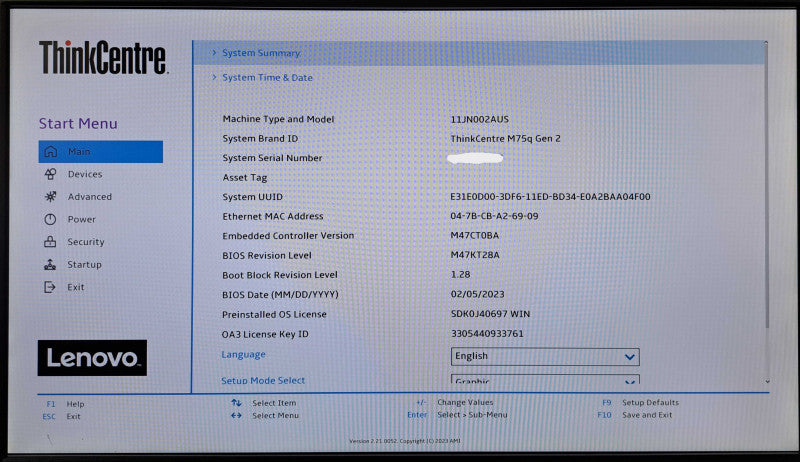Open the Language dropdown showing English
Screen dimensions: 800x462
coord(545,356)
